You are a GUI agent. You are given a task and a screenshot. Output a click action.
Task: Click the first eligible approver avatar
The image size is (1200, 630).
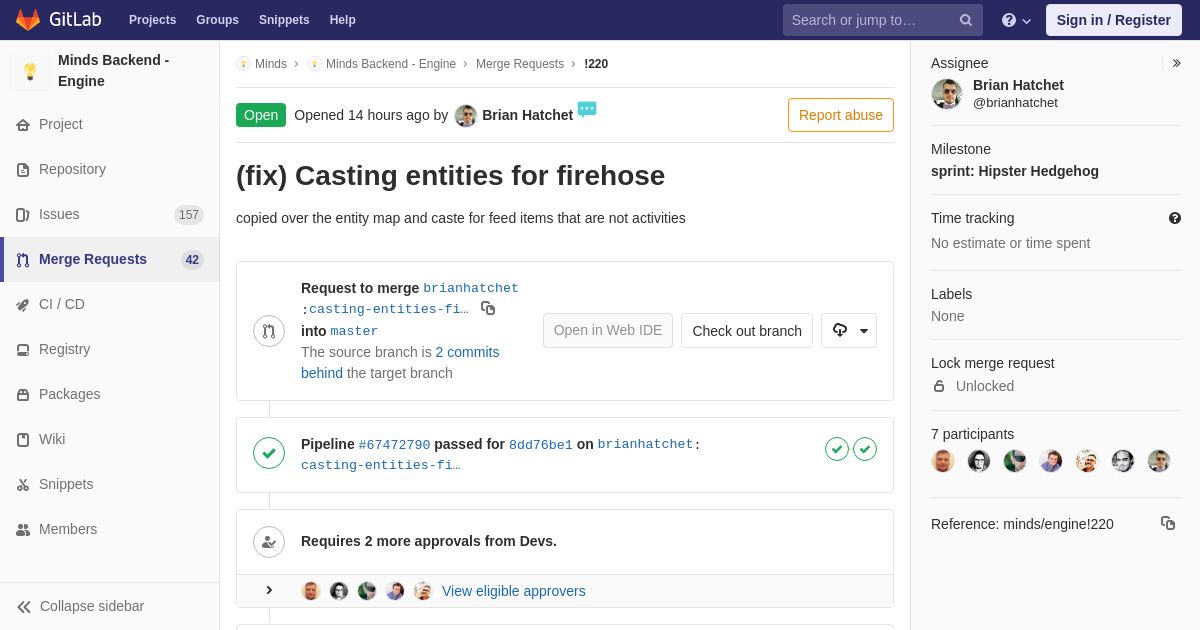click(x=311, y=591)
